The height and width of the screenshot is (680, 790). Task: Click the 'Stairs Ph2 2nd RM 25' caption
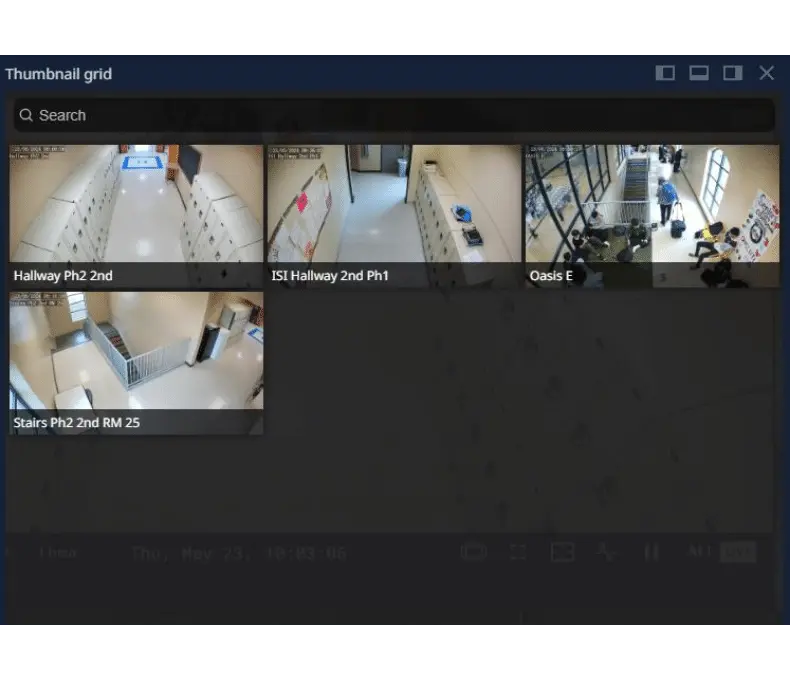[x=77, y=423]
